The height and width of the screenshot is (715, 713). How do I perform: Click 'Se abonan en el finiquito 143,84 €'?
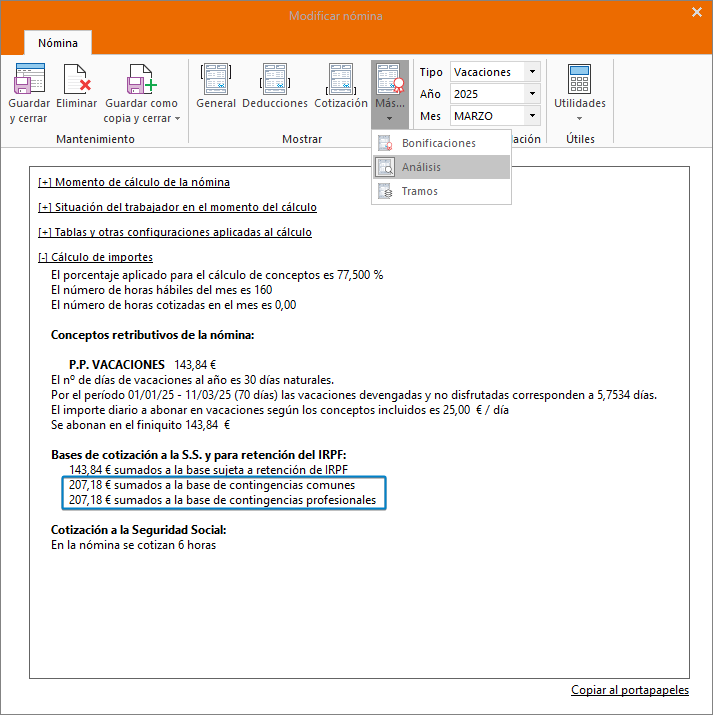coord(140,425)
